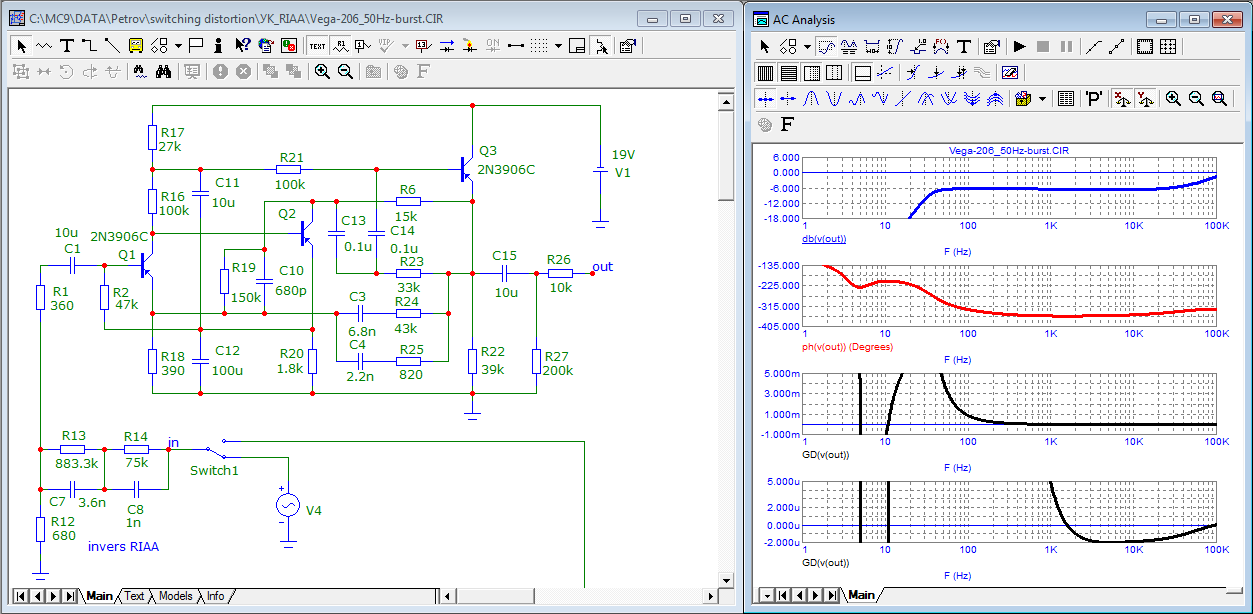This screenshot has width=1253, height=614.
Task: Select the Text tool in schematic toolbar
Action: 67,45
